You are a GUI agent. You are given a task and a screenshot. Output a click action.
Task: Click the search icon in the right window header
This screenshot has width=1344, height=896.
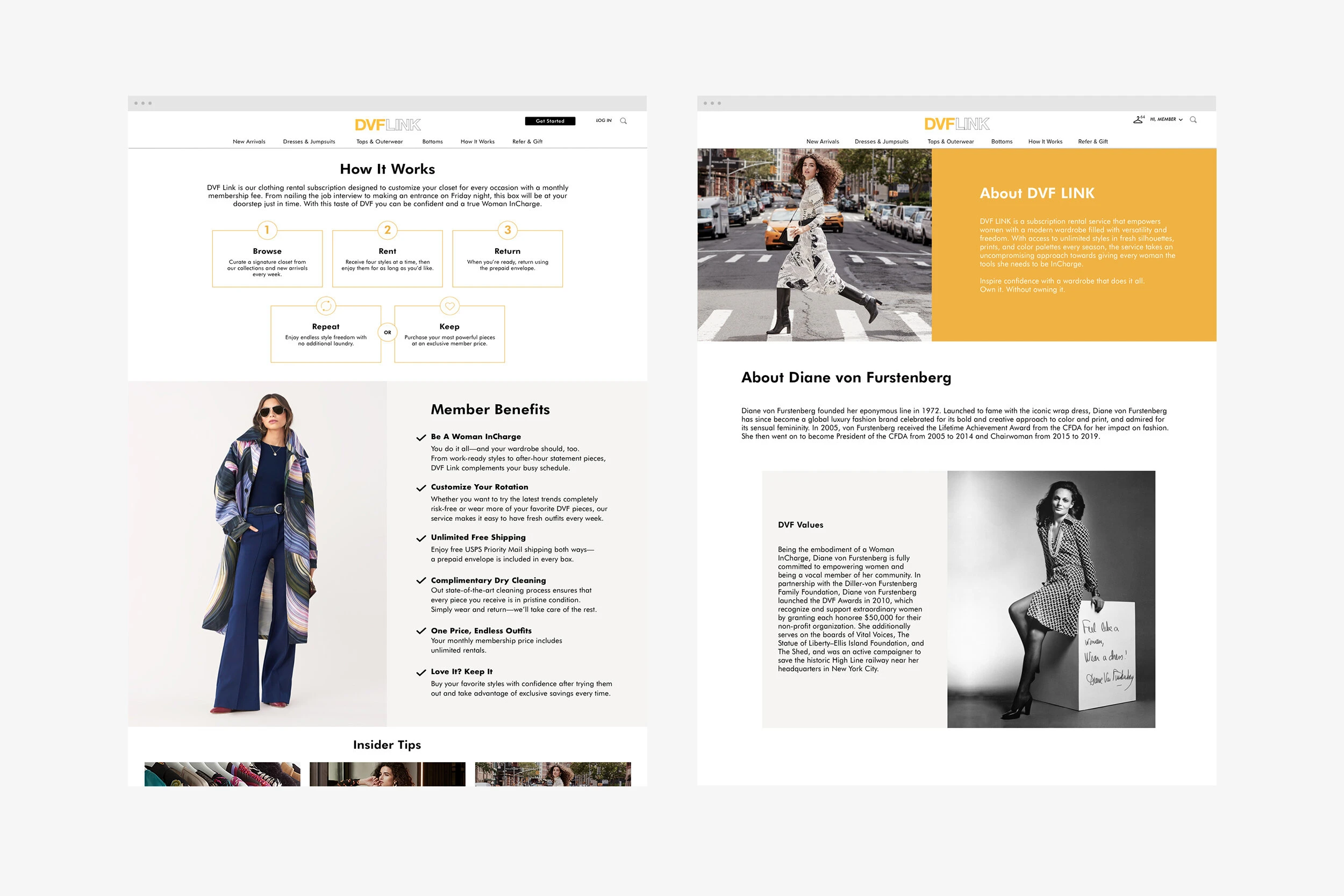pos(1193,119)
